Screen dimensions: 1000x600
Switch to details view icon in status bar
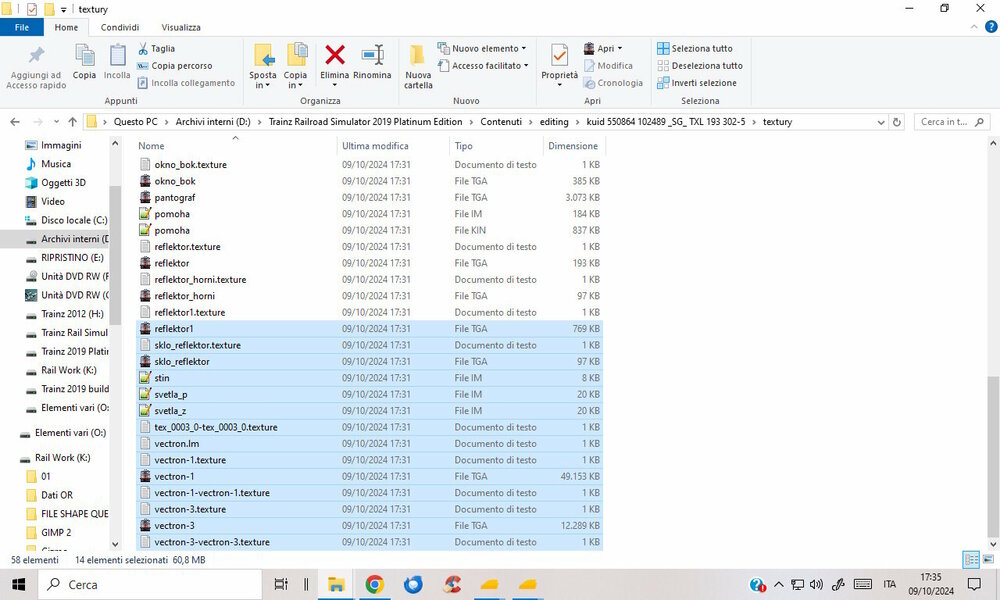[971, 560]
